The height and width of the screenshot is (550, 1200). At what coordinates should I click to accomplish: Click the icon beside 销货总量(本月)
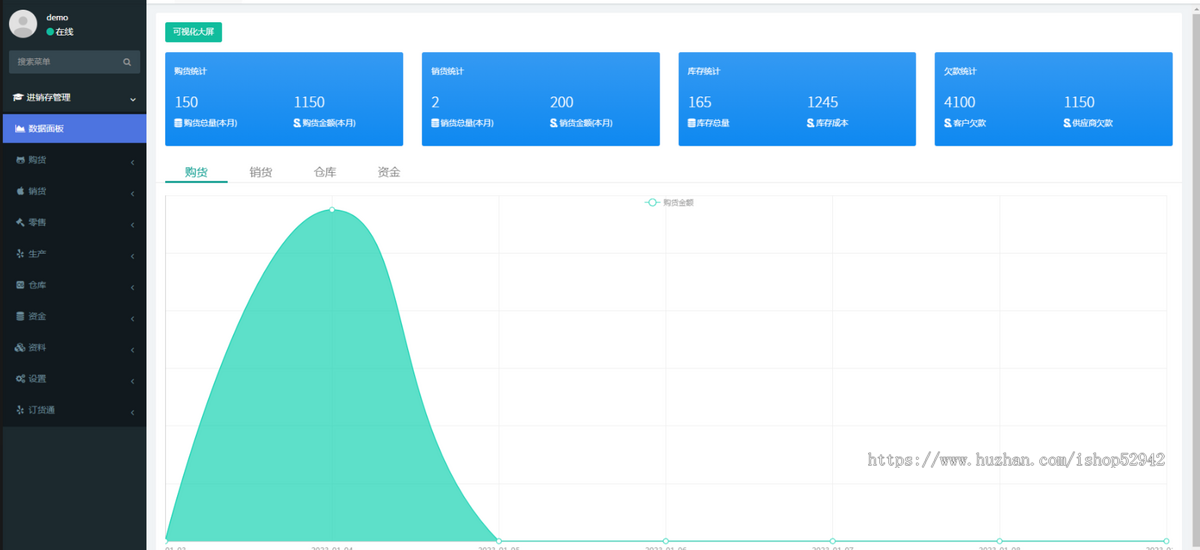[435, 123]
